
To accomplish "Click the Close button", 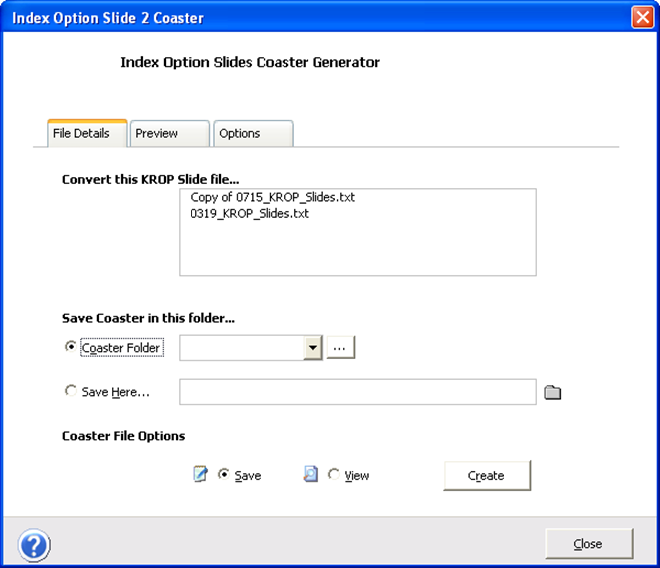I will [x=589, y=544].
